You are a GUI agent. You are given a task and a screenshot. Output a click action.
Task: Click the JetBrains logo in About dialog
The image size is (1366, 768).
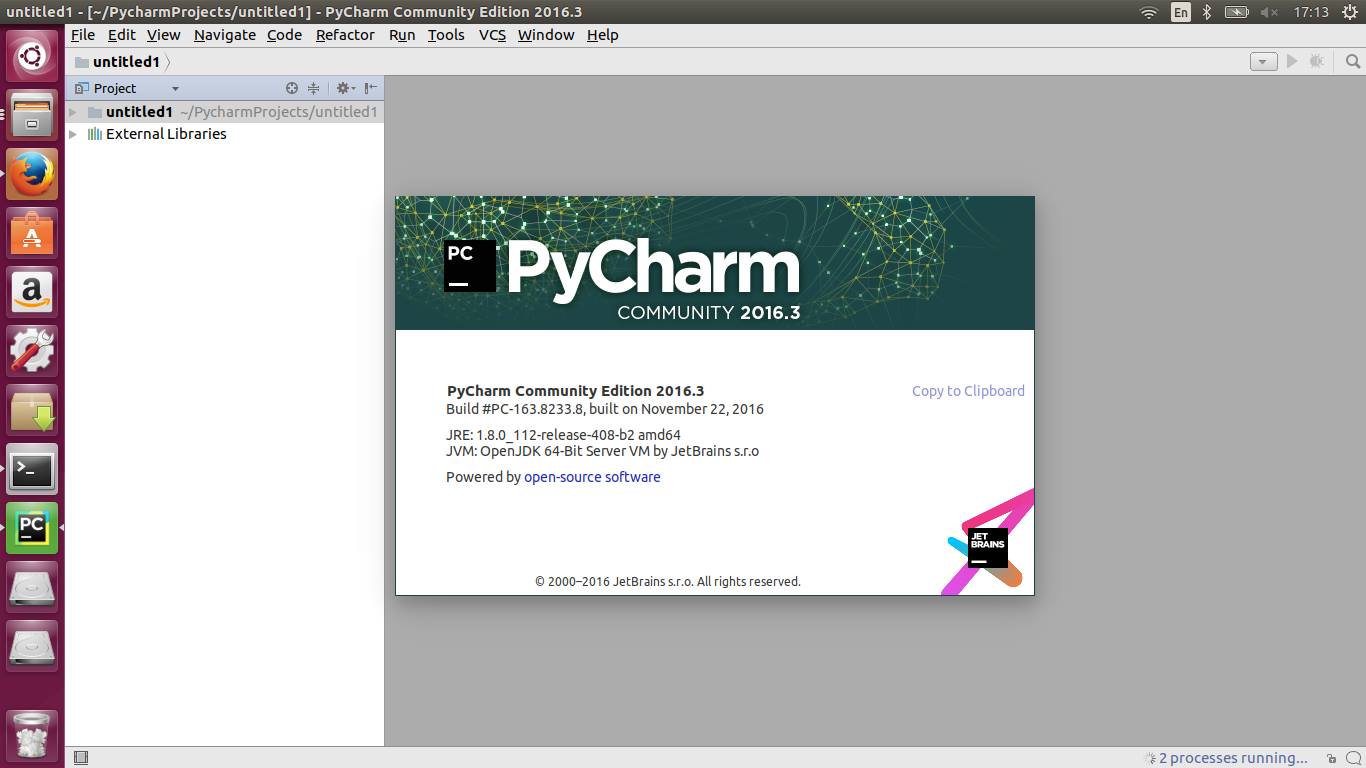987,547
